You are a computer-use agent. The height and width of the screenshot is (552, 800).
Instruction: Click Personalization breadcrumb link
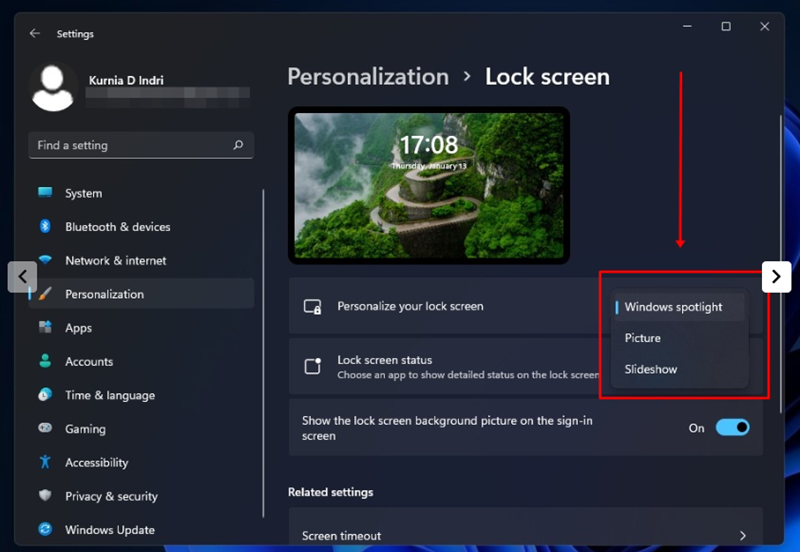click(x=368, y=77)
